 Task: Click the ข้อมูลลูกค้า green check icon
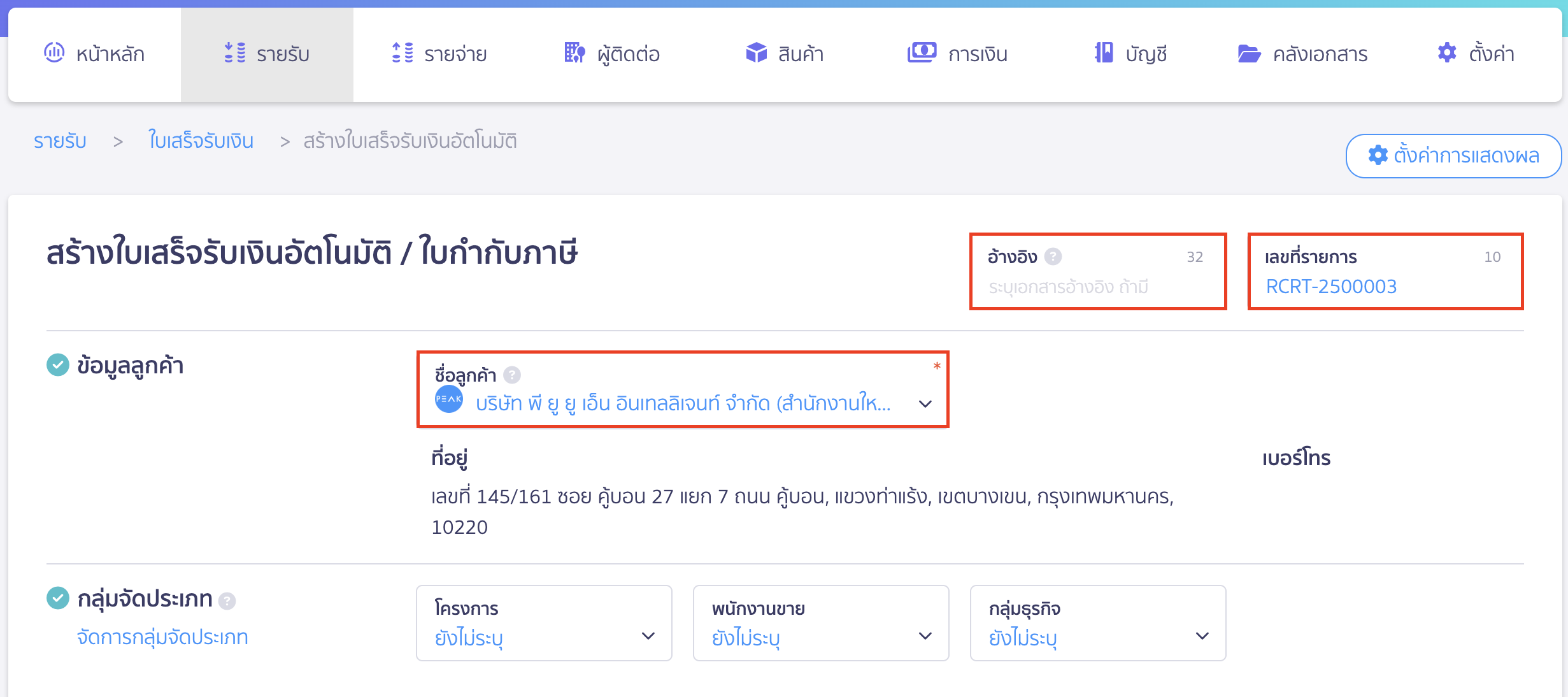[58, 365]
